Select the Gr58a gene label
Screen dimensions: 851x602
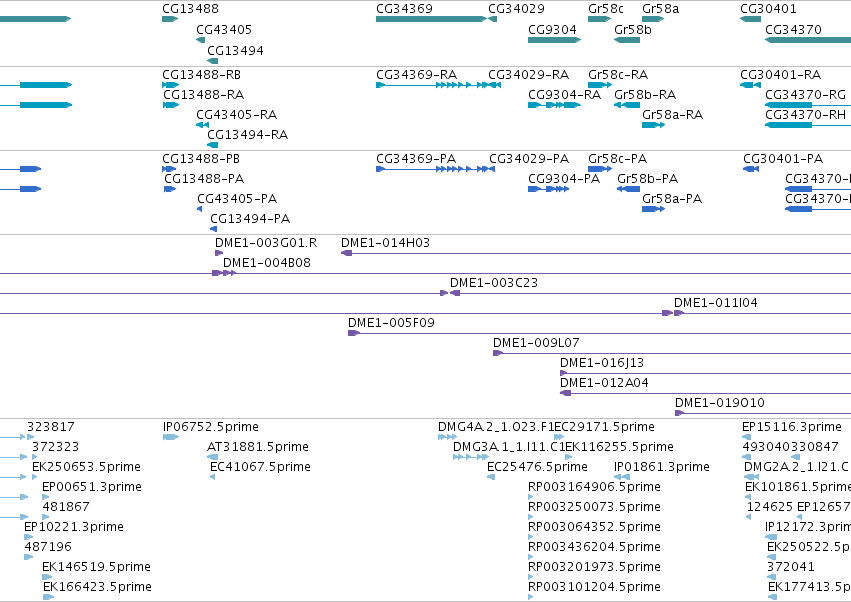click(x=661, y=9)
